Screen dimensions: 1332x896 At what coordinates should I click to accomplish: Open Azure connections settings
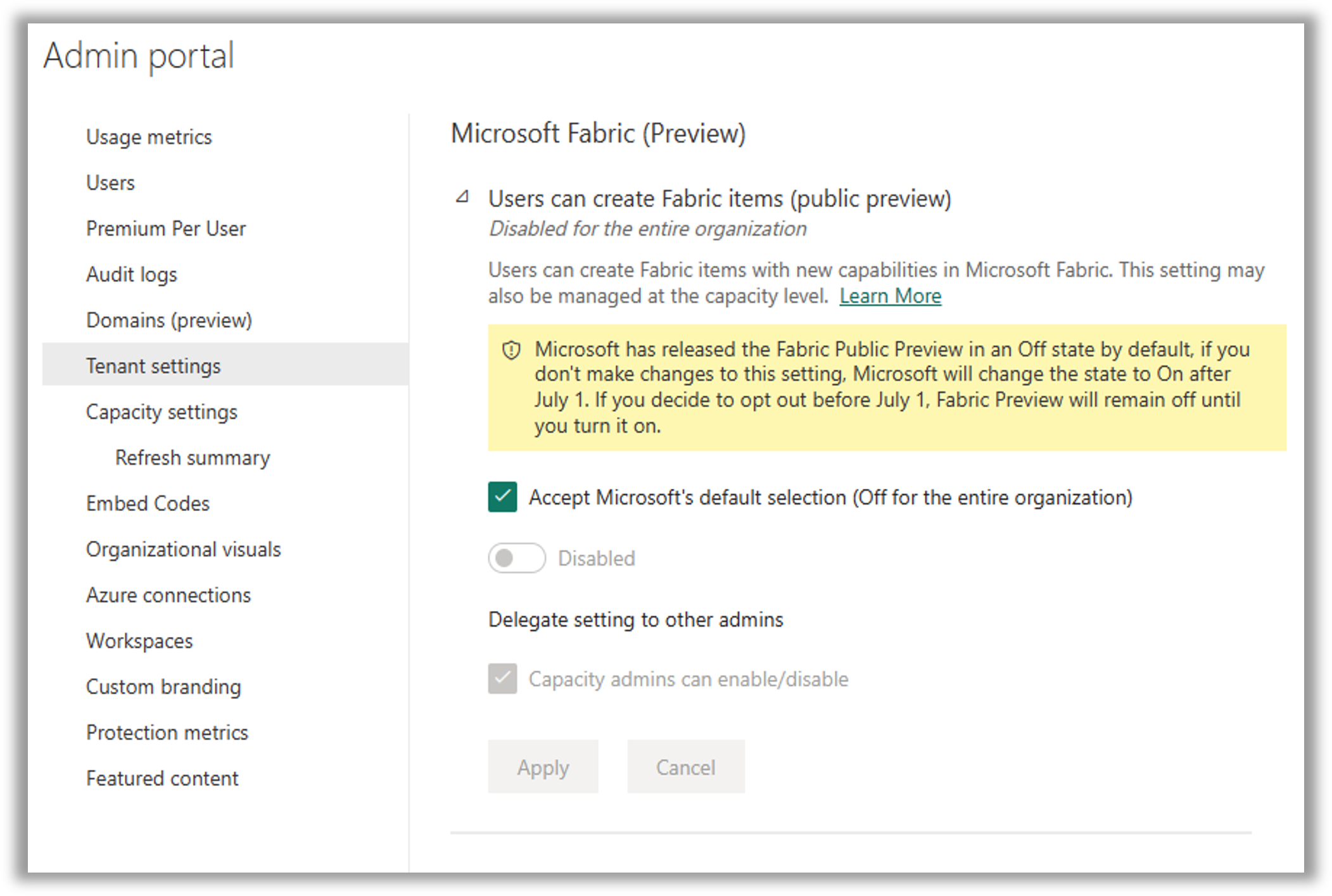(168, 595)
